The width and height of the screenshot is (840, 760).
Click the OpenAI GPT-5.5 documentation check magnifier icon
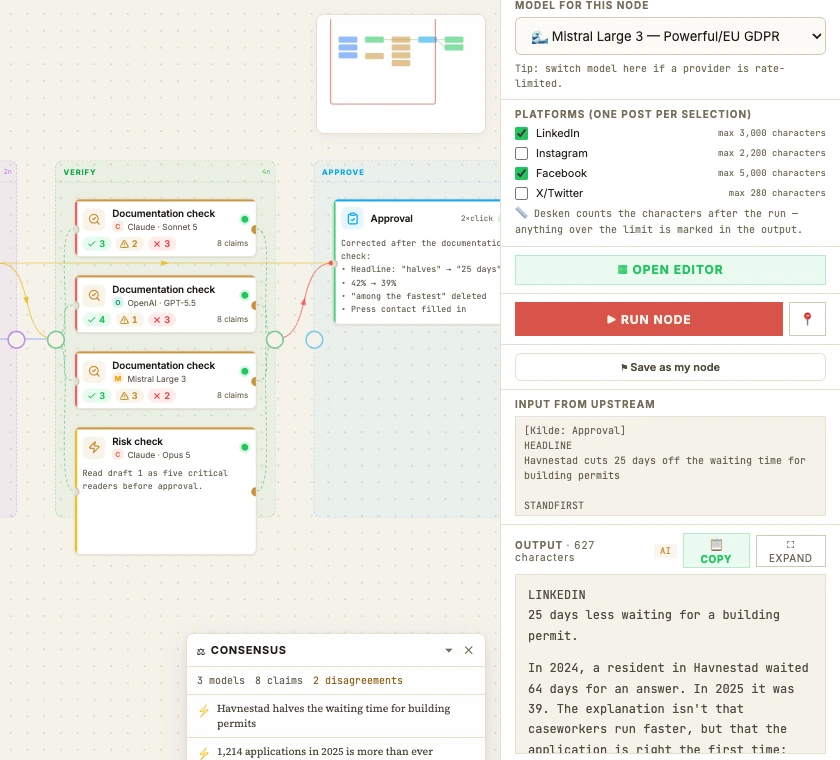coord(94,295)
